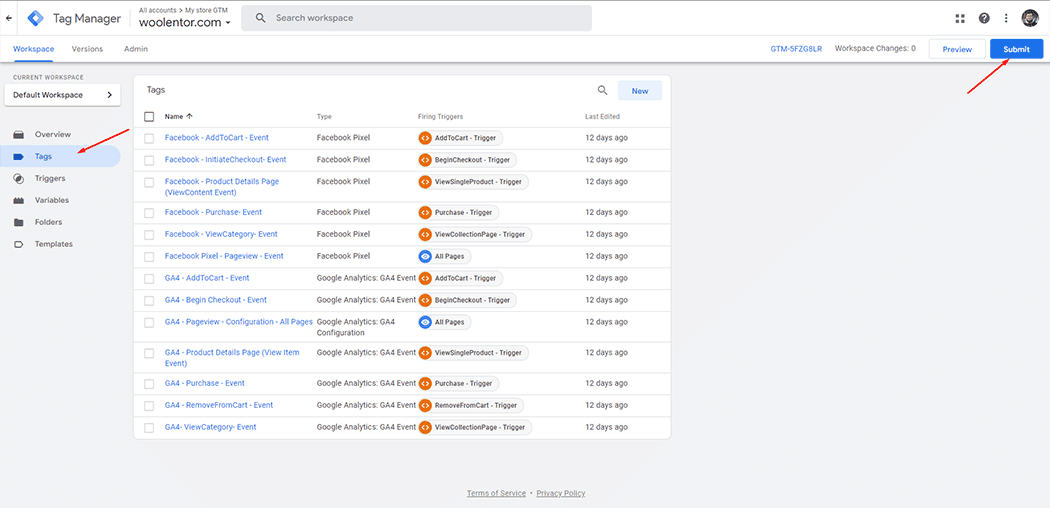This screenshot has width=1050, height=508.
Task: Click the Overview briefcase icon in sidebar
Action: 19,135
